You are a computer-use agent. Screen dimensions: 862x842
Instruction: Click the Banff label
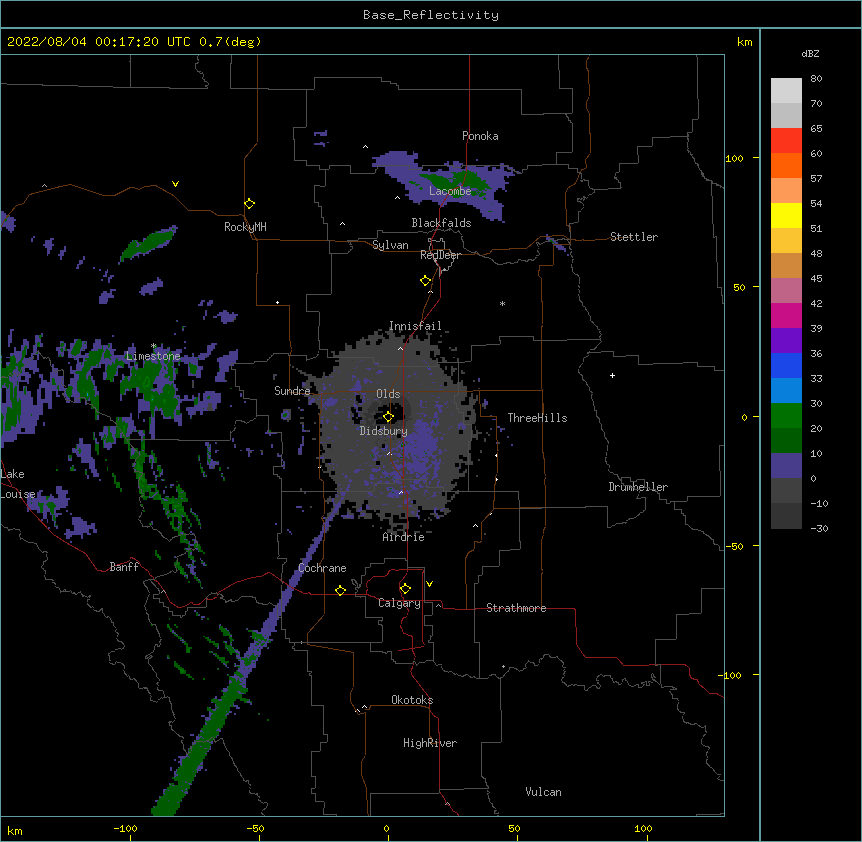point(124,567)
